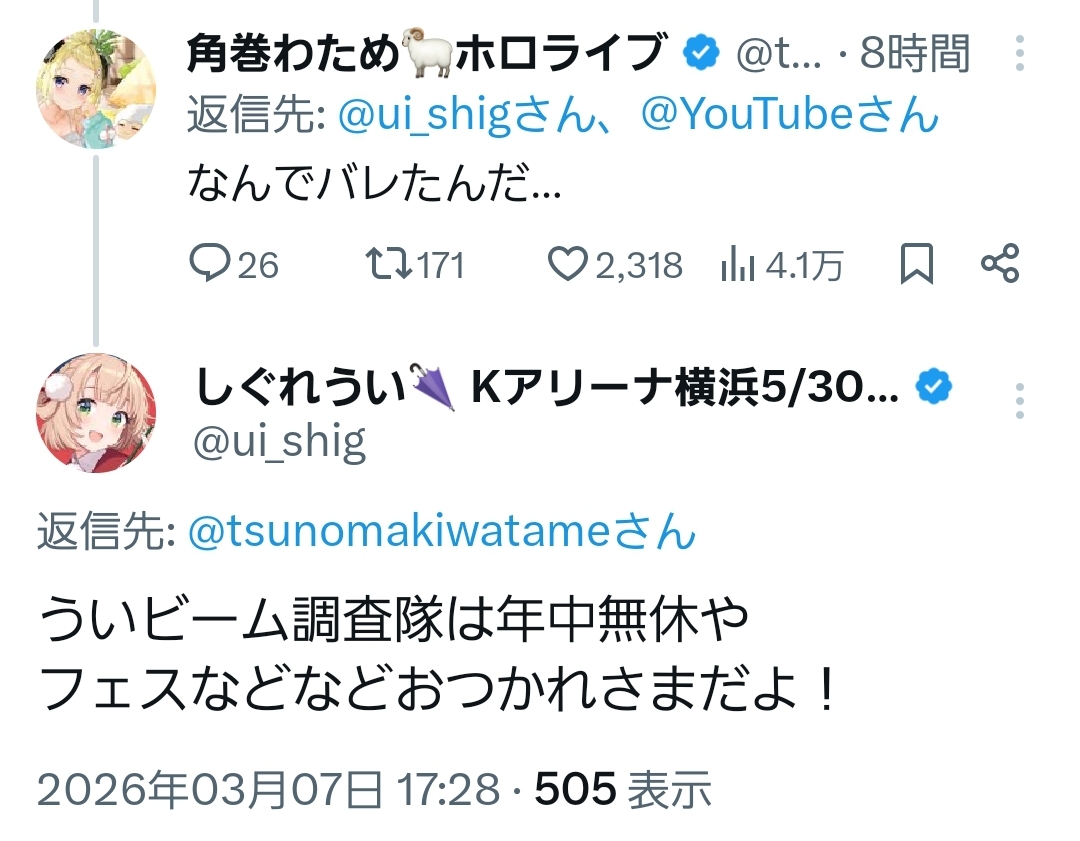1080x841 pixels.
Task: Bookmark the なんでバレたんだ tweet
Action: point(916,264)
